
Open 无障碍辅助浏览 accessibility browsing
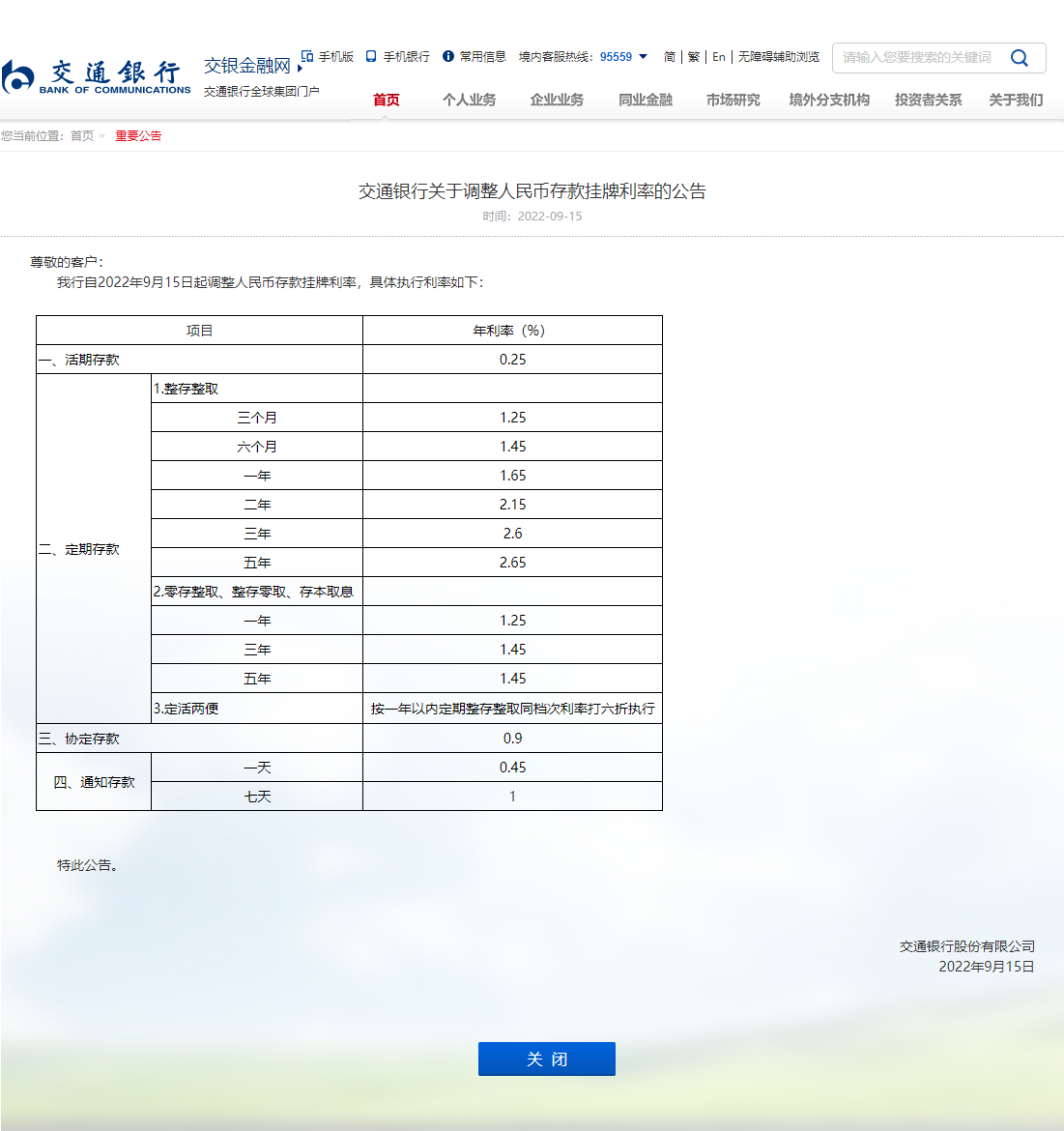click(x=779, y=57)
